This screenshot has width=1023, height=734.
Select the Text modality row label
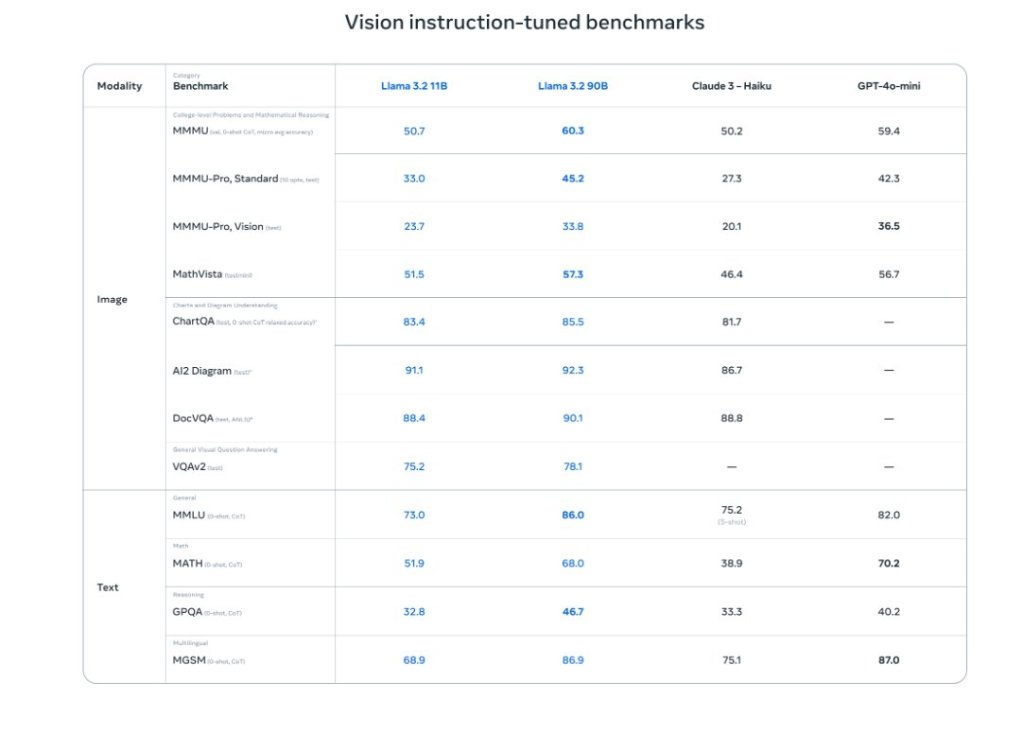tap(108, 587)
